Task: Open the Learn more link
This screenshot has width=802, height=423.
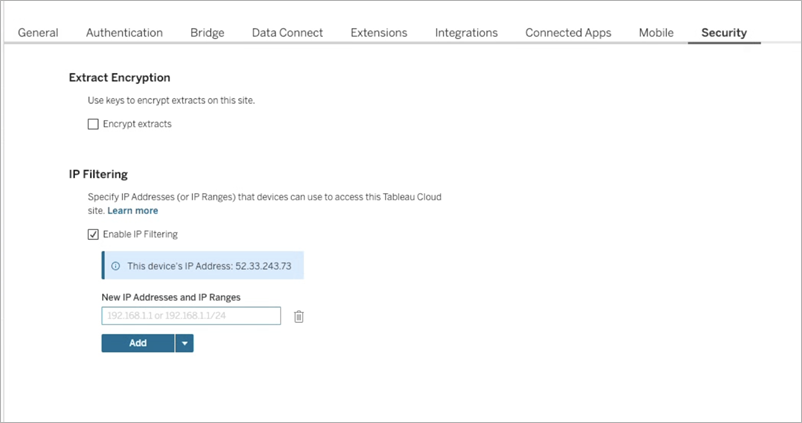Action: [133, 211]
